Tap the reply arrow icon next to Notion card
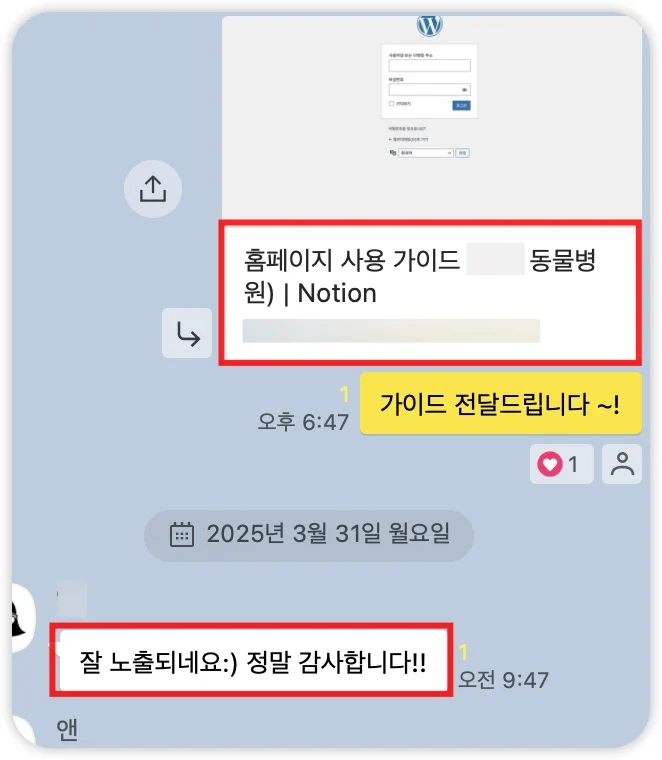662x760 pixels. coord(187,333)
